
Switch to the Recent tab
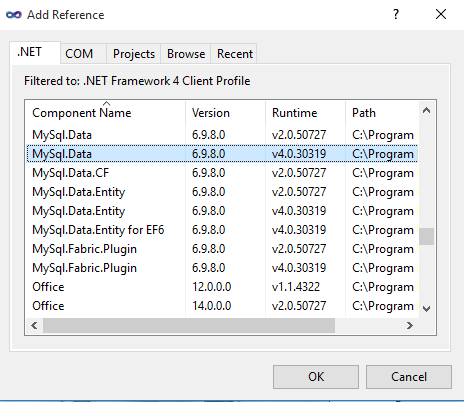pyautogui.click(x=234, y=54)
